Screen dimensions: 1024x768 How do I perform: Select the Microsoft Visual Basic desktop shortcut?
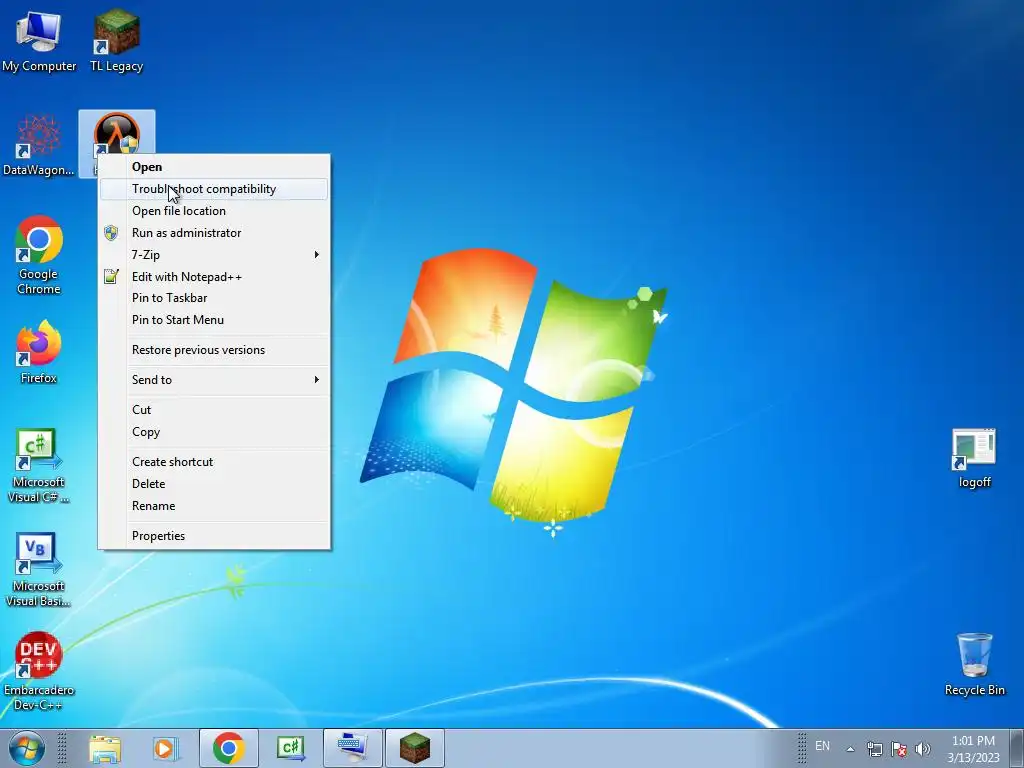39,569
